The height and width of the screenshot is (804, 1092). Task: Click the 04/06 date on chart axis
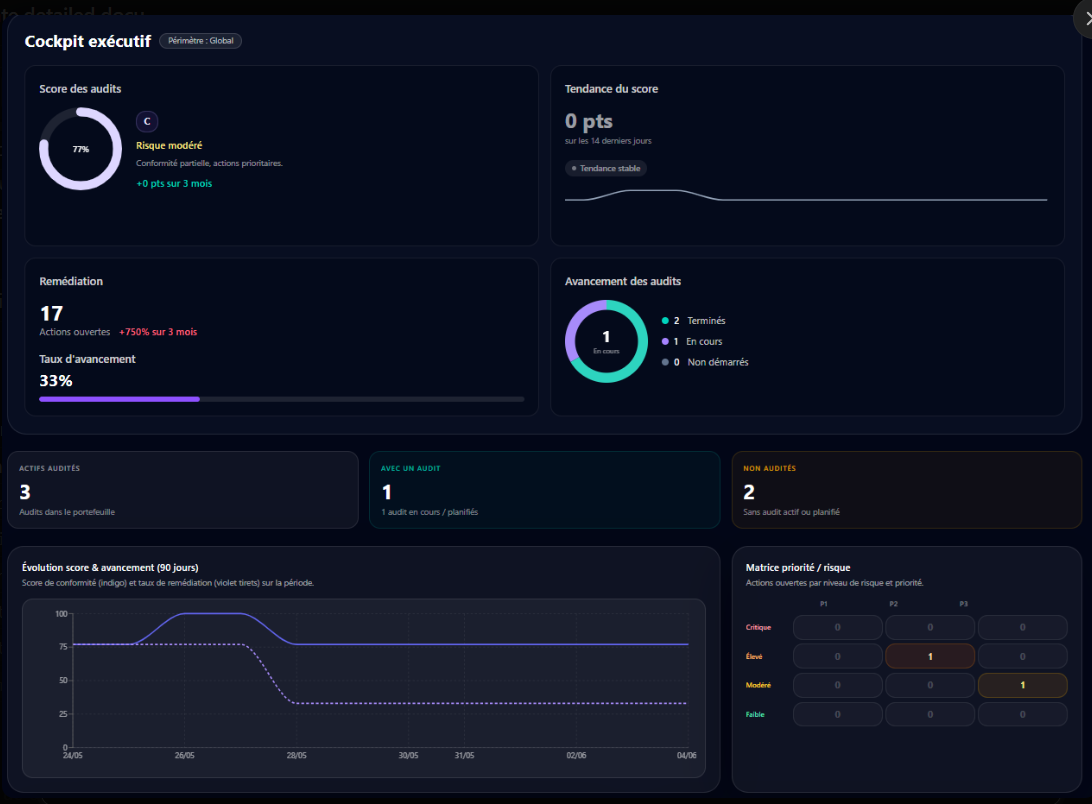click(x=687, y=755)
